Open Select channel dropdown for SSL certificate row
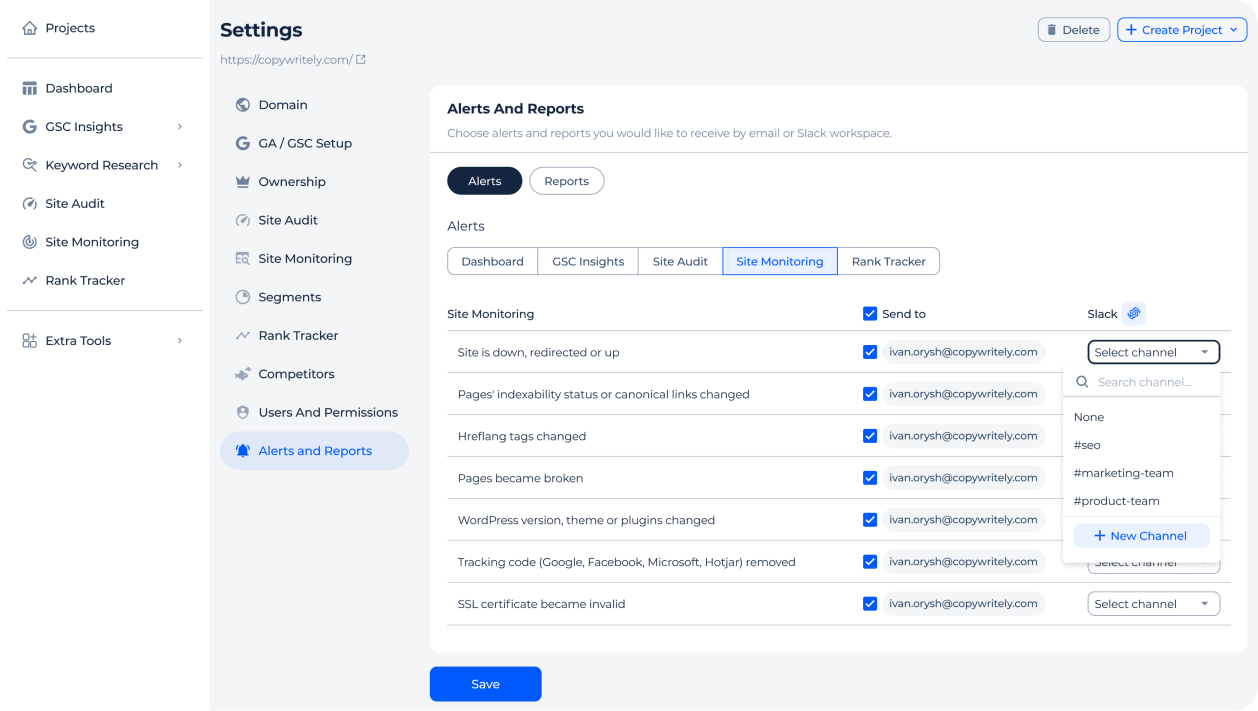 click(1153, 604)
